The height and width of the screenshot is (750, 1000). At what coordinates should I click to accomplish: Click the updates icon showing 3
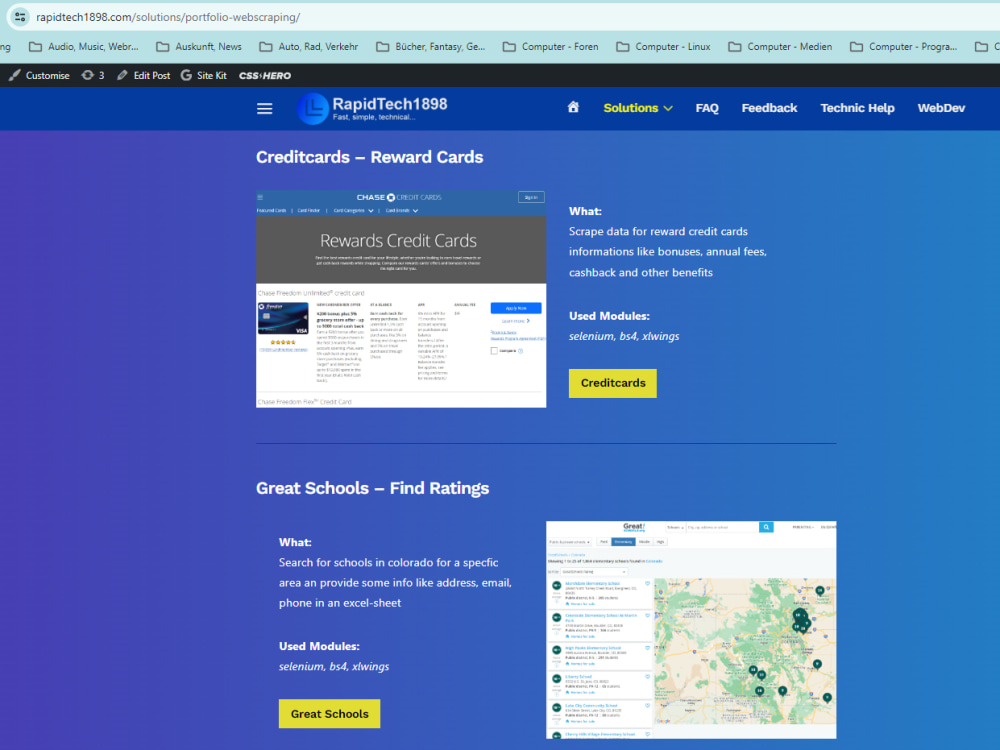pyautogui.click(x=92, y=75)
